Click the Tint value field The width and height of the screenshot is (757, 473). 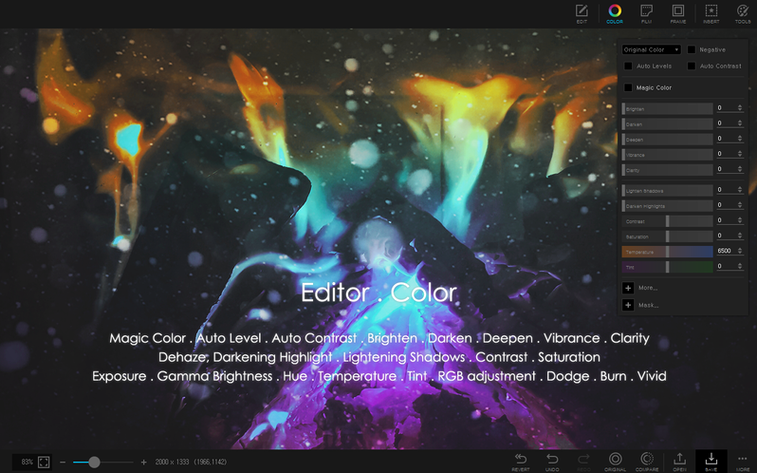point(726,266)
